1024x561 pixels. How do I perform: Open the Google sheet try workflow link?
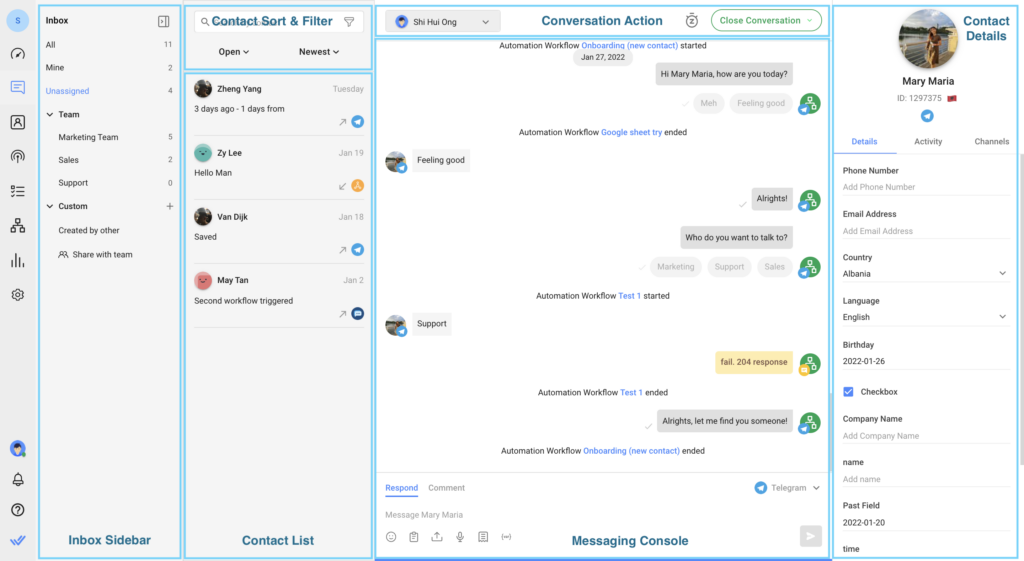631,132
